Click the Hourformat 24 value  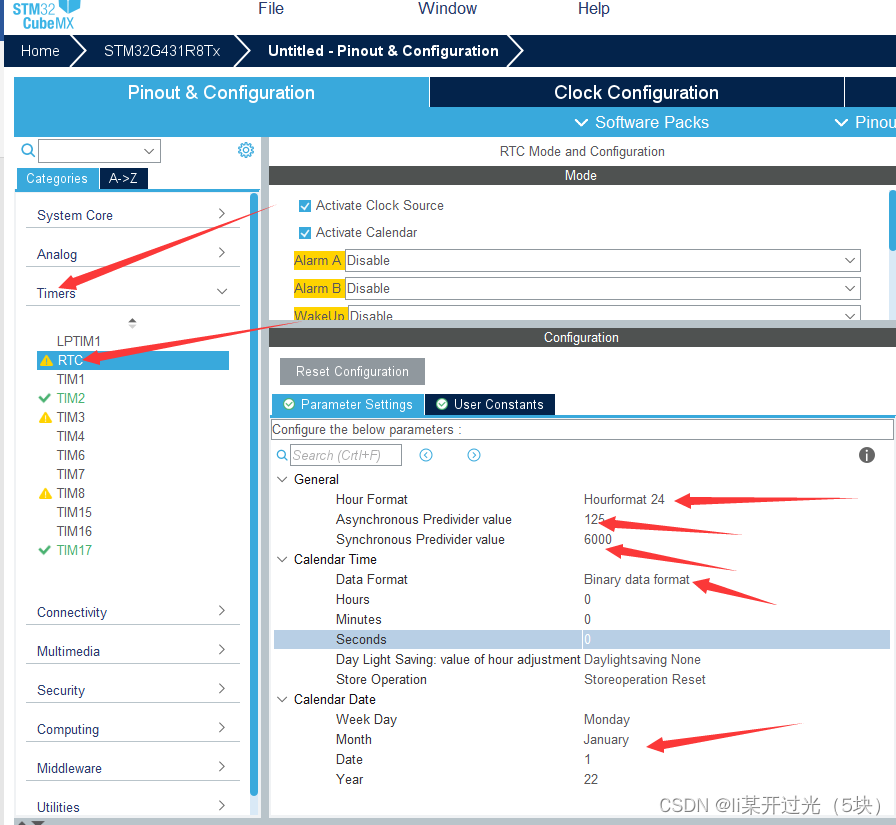pos(624,499)
